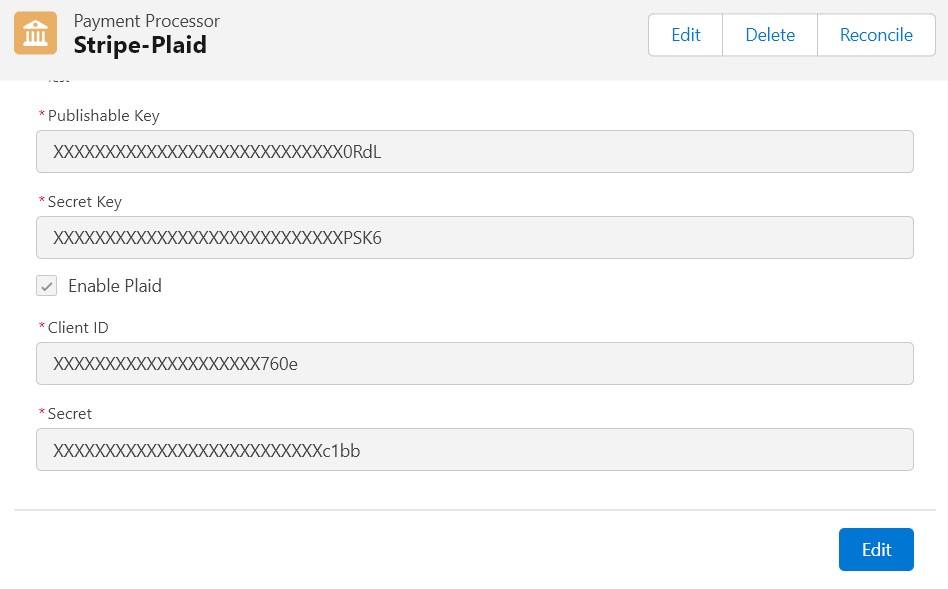
Task: Click the Enable Plaid label text
Action: 115,286
